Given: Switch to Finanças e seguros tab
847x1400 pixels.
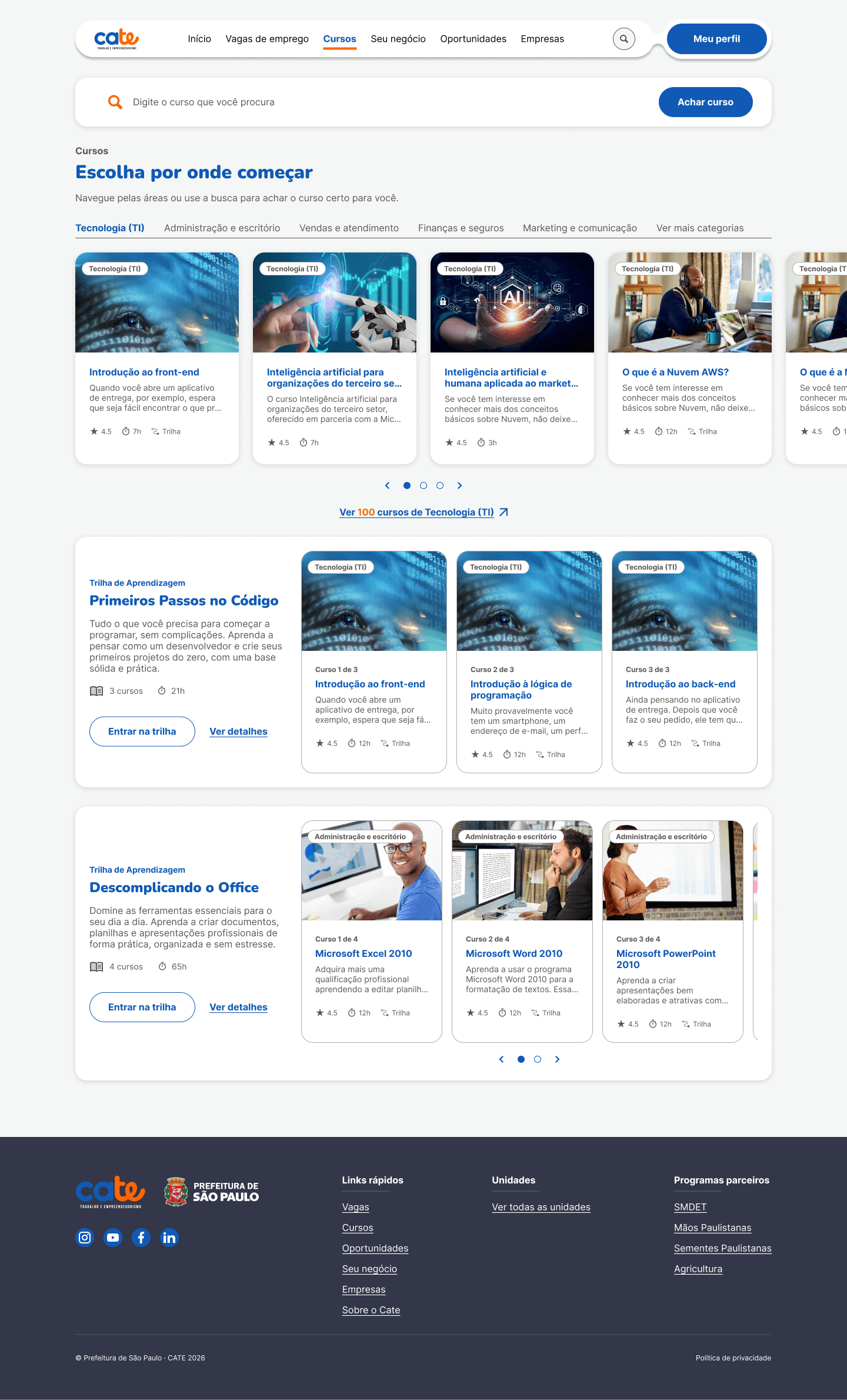Looking at the screenshot, I should pyautogui.click(x=461, y=228).
